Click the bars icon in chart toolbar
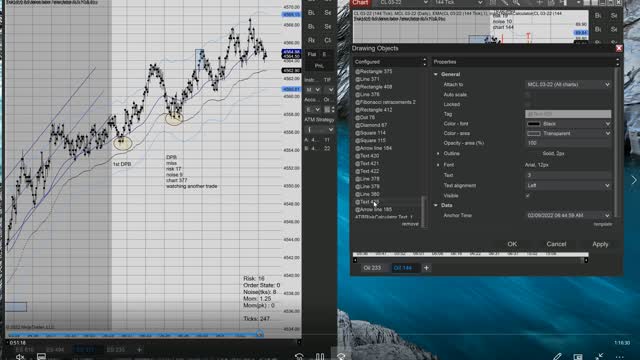The height and width of the screenshot is (360, 640). coord(493,3)
